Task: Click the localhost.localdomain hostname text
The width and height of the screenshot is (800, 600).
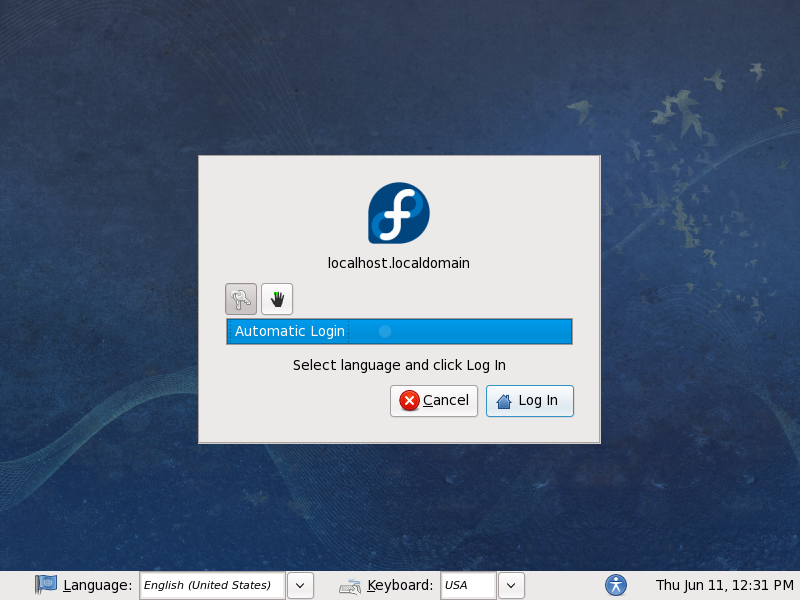Action: click(399, 263)
